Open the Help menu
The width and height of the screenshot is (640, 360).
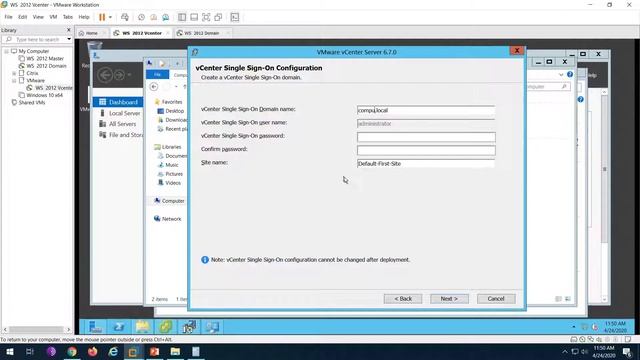point(84,17)
